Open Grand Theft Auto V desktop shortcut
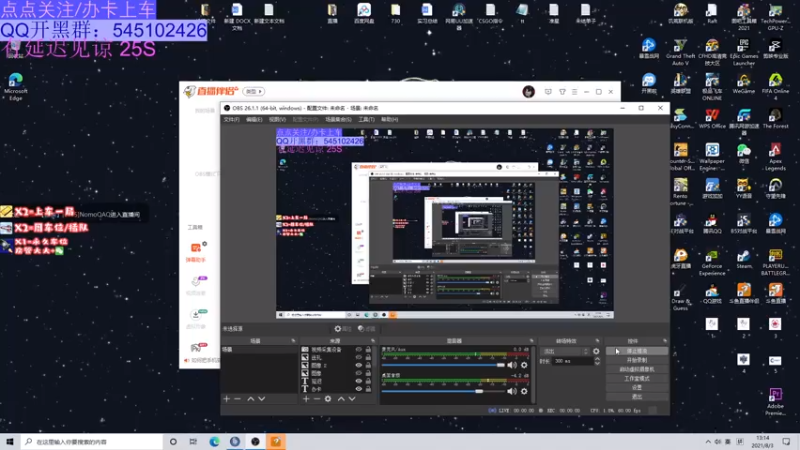The width and height of the screenshot is (800, 450). coord(680,53)
